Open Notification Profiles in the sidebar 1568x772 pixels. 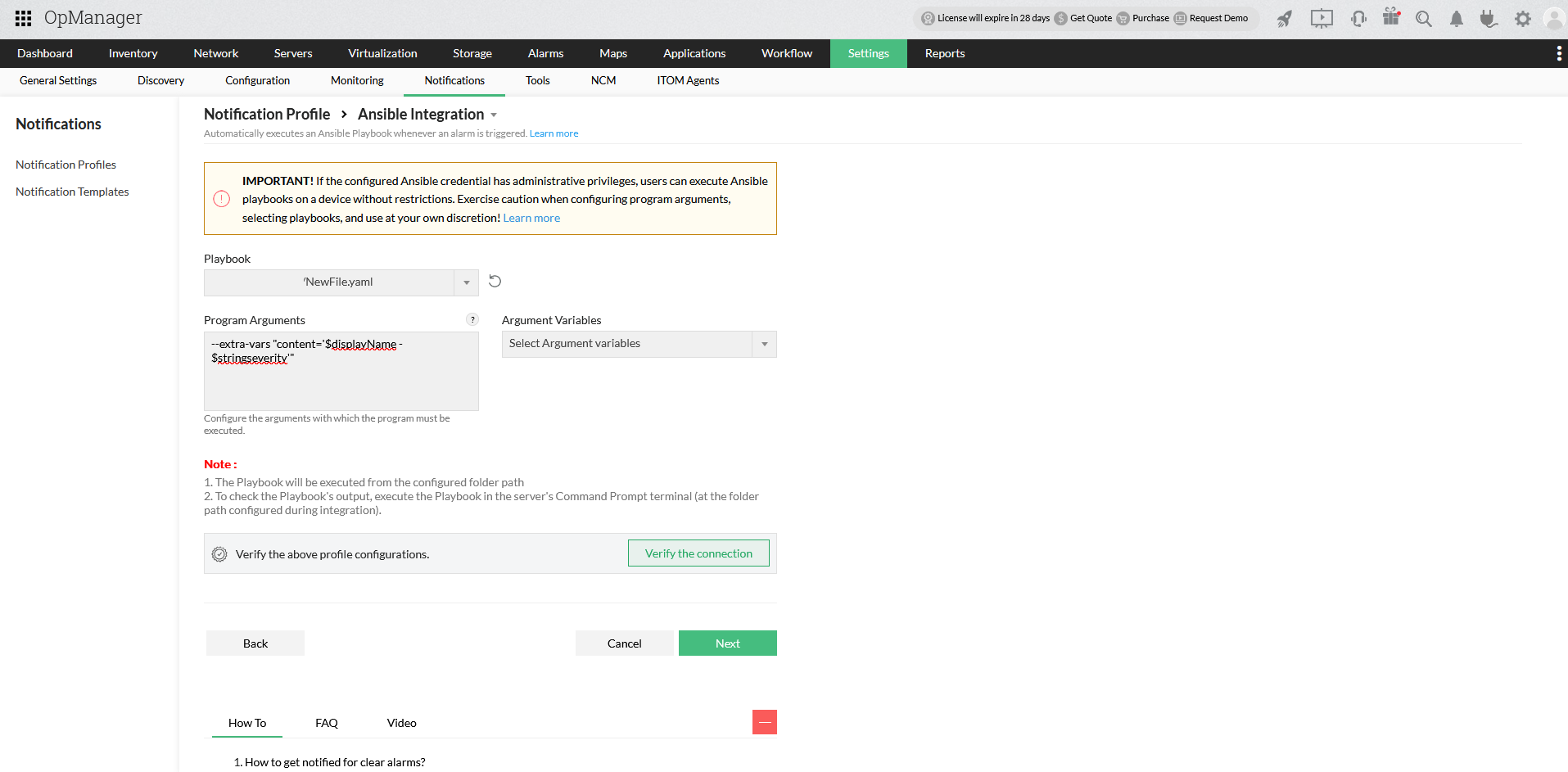pos(66,165)
